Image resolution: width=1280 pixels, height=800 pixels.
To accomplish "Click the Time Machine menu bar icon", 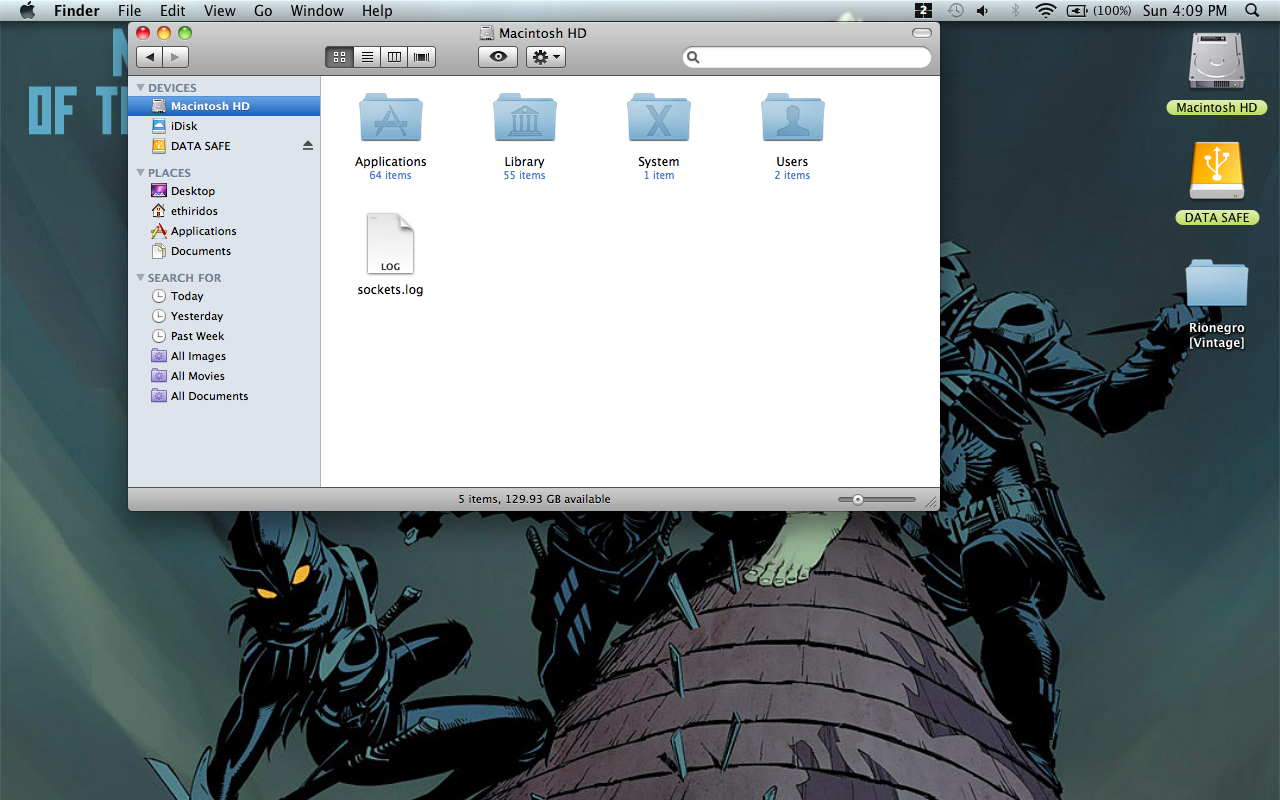I will tap(956, 11).
